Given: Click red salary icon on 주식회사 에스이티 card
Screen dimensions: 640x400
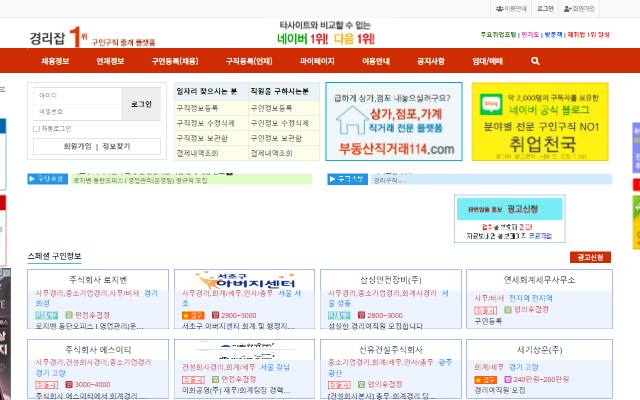Looking at the screenshot, I should [x=69, y=384].
